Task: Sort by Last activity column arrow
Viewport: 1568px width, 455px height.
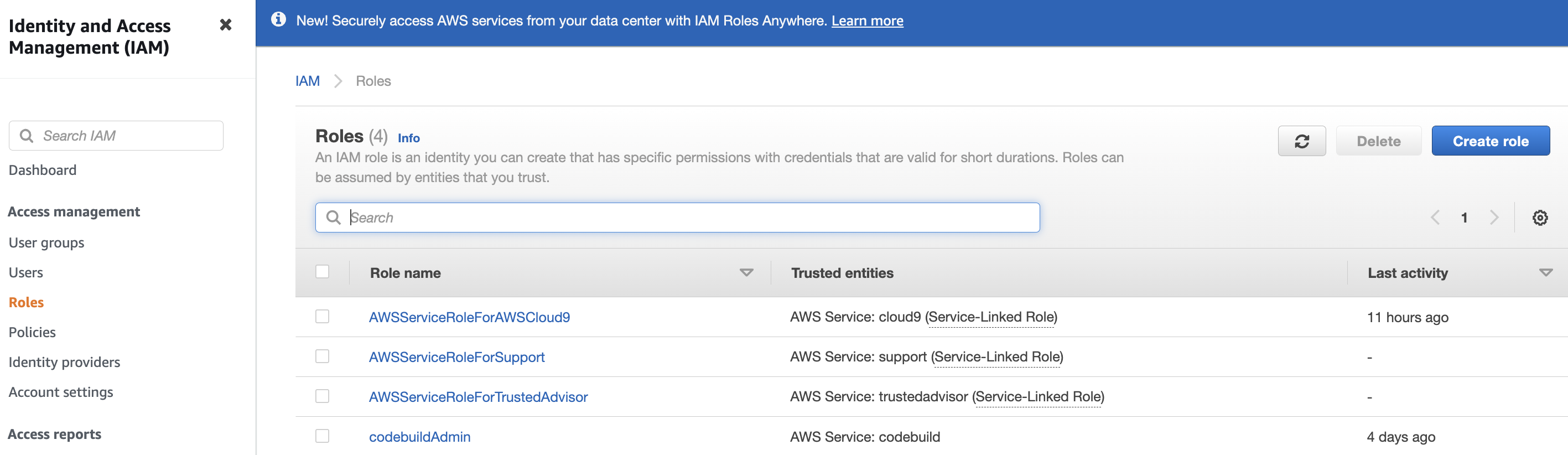Action: (1545, 273)
